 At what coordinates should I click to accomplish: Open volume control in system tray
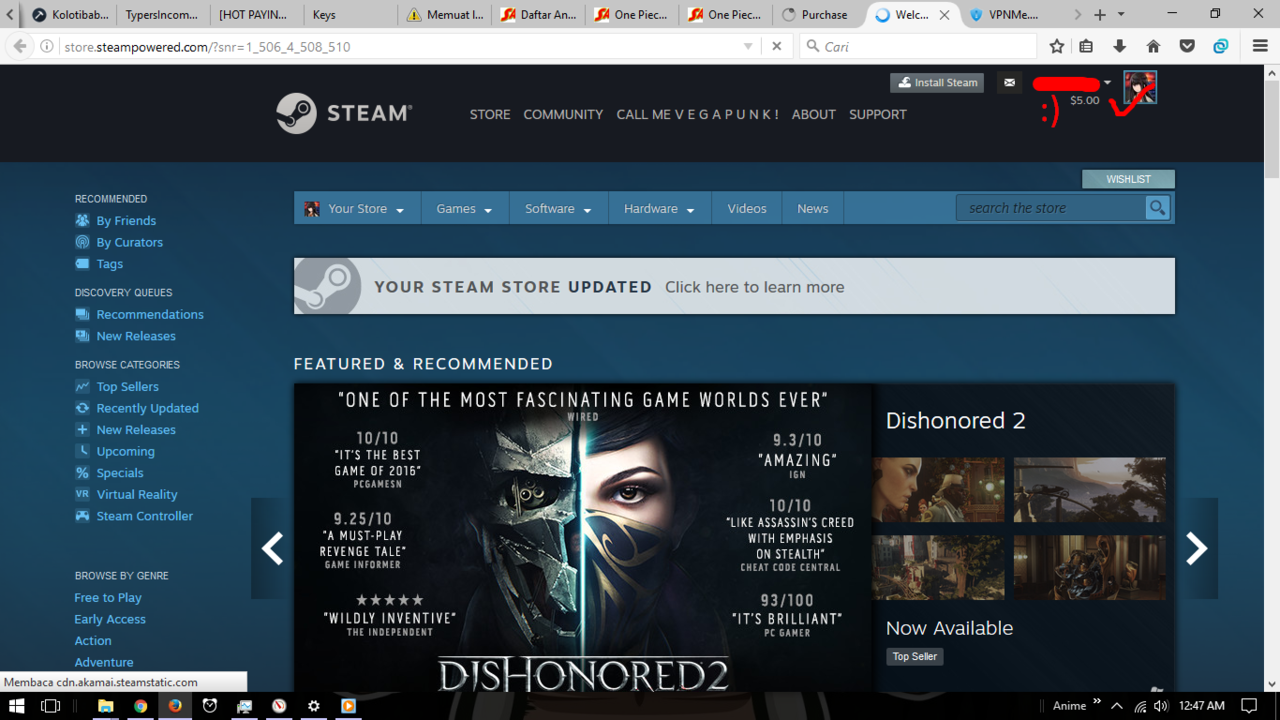1160,706
